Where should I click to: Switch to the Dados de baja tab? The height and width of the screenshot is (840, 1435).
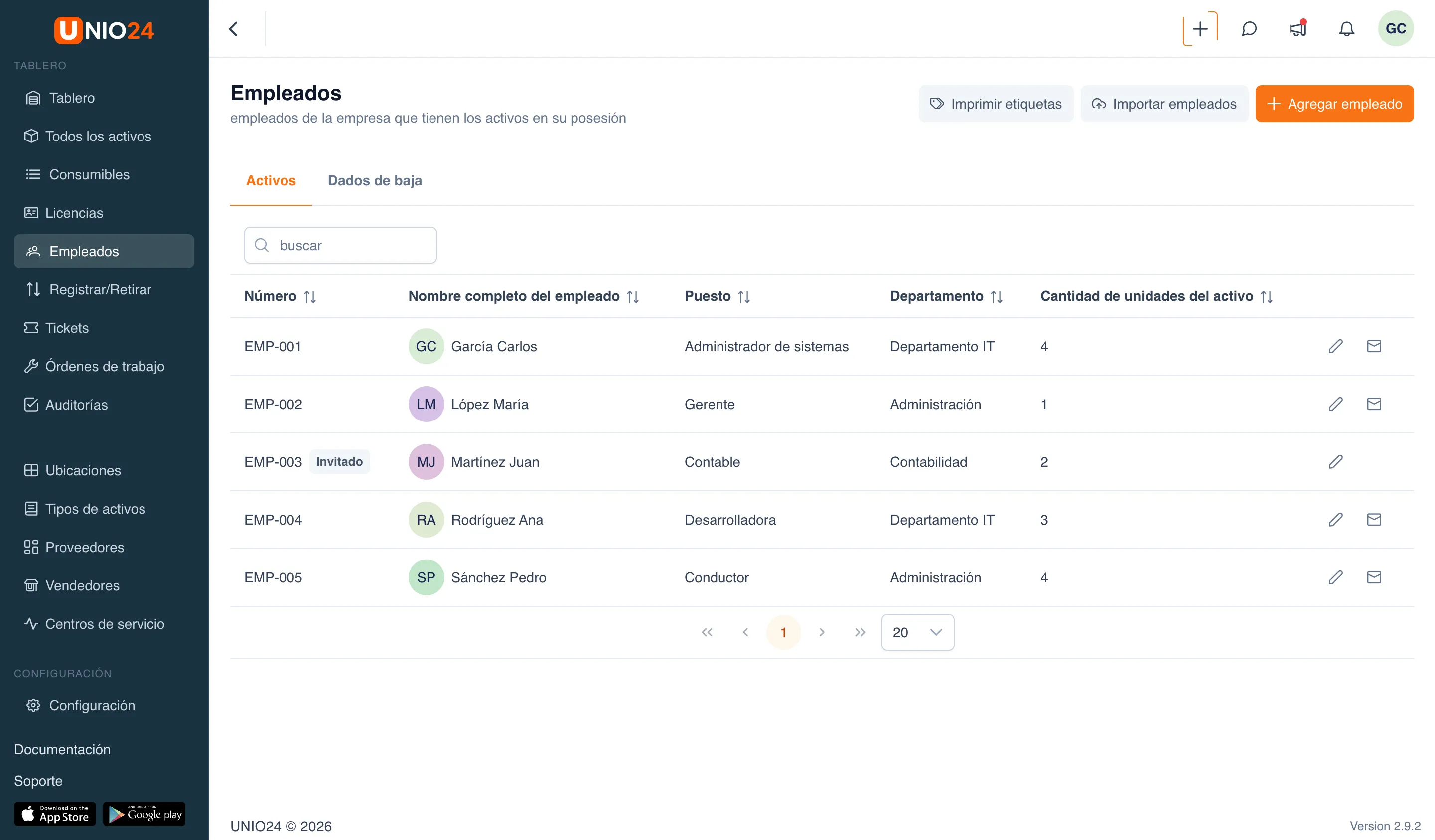pos(375,180)
